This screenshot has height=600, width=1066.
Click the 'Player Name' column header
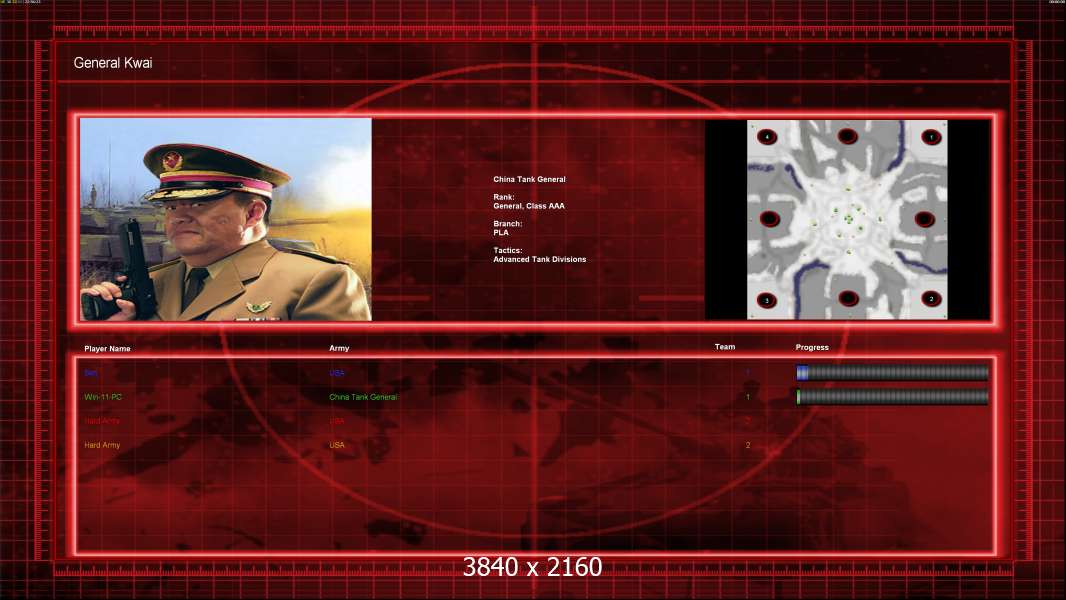(107, 349)
